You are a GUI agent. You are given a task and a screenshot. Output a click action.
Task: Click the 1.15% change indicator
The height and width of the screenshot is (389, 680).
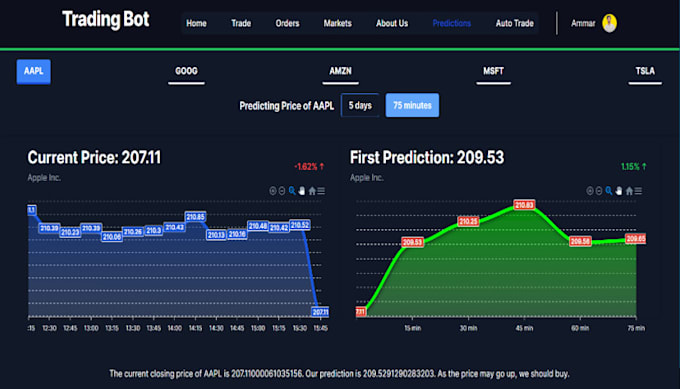(634, 167)
